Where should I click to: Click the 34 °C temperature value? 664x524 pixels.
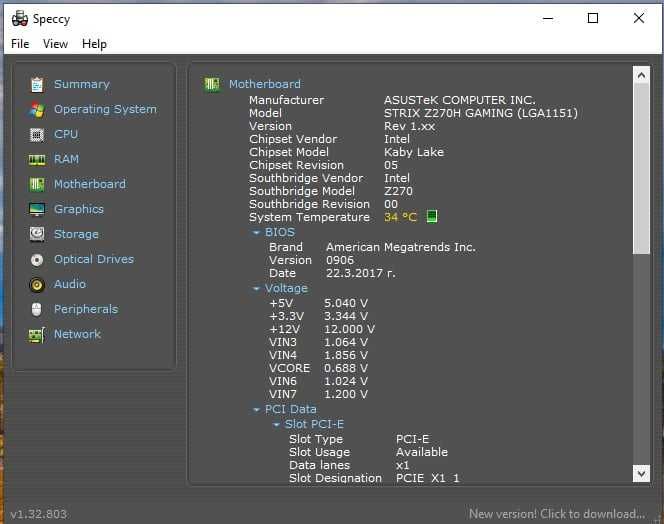click(x=401, y=217)
